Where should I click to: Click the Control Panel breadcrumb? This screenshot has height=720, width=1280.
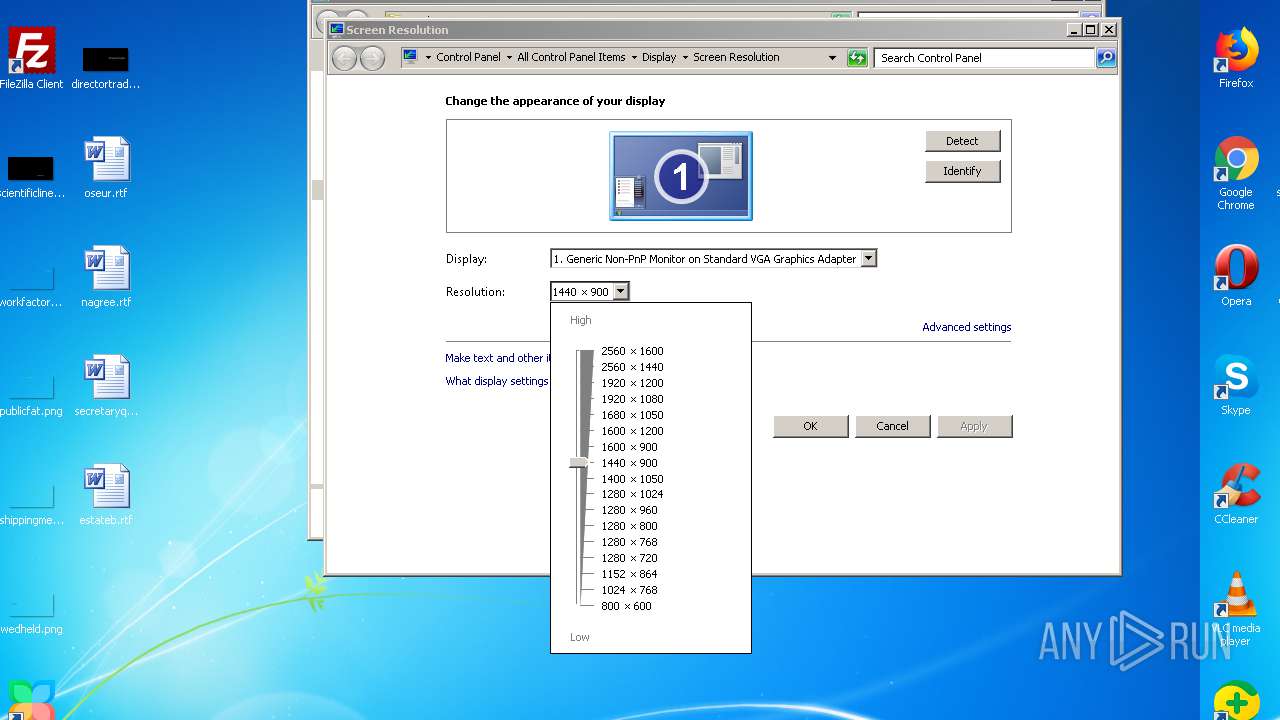click(468, 57)
